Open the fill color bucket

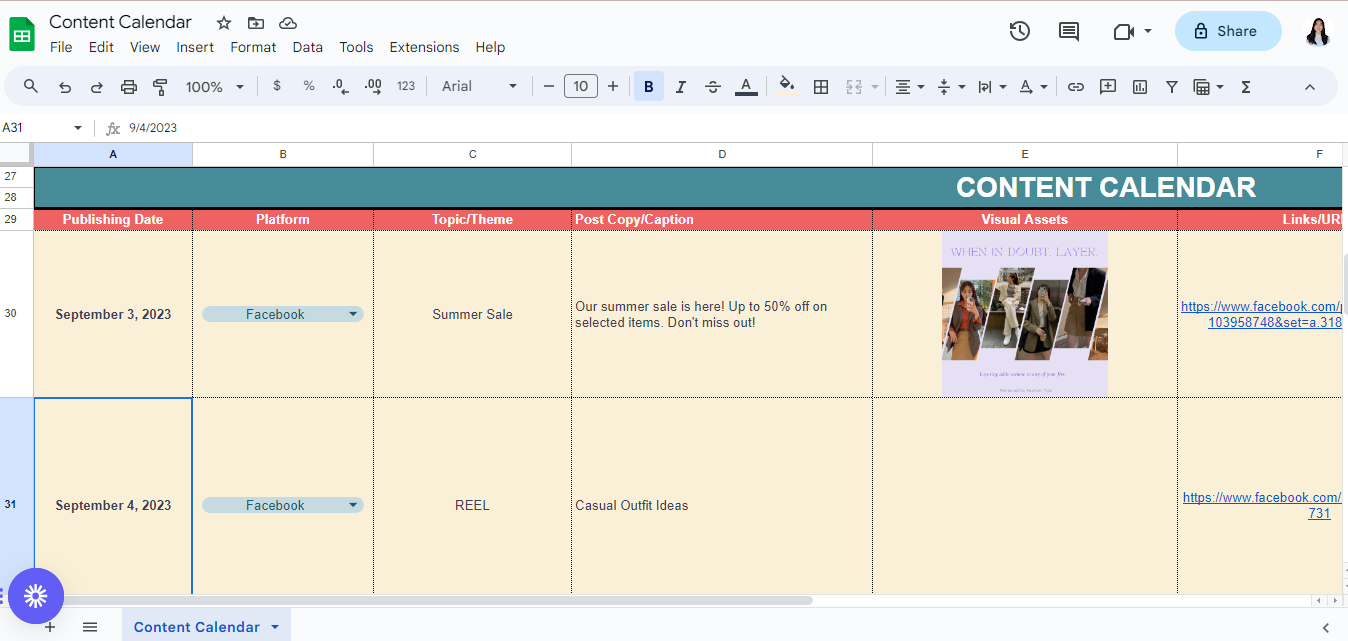788,87
